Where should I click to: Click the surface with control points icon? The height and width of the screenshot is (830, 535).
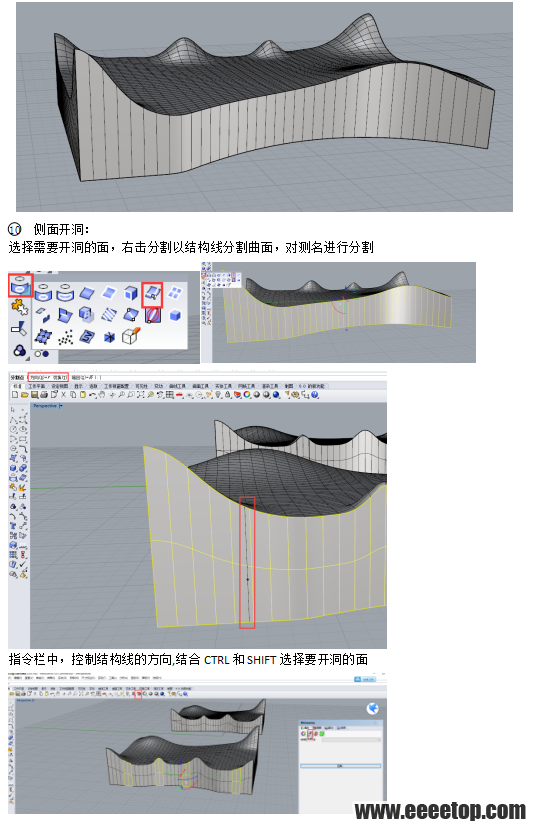point(43,337)
